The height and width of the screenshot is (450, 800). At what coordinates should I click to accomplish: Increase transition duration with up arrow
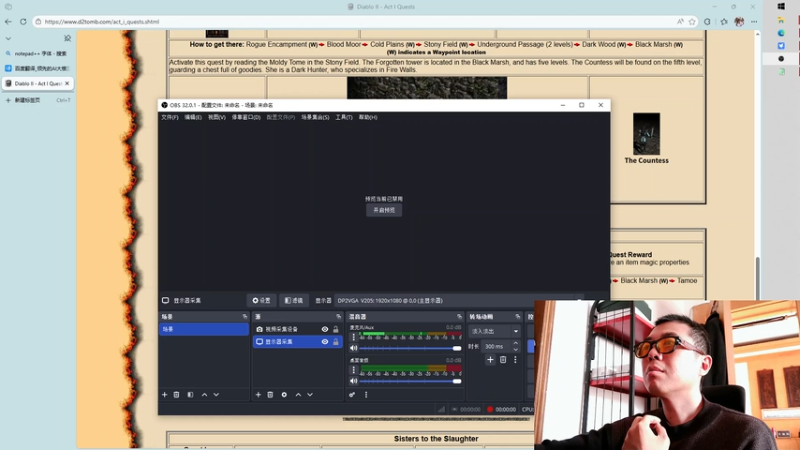click(x=515, y=343)
